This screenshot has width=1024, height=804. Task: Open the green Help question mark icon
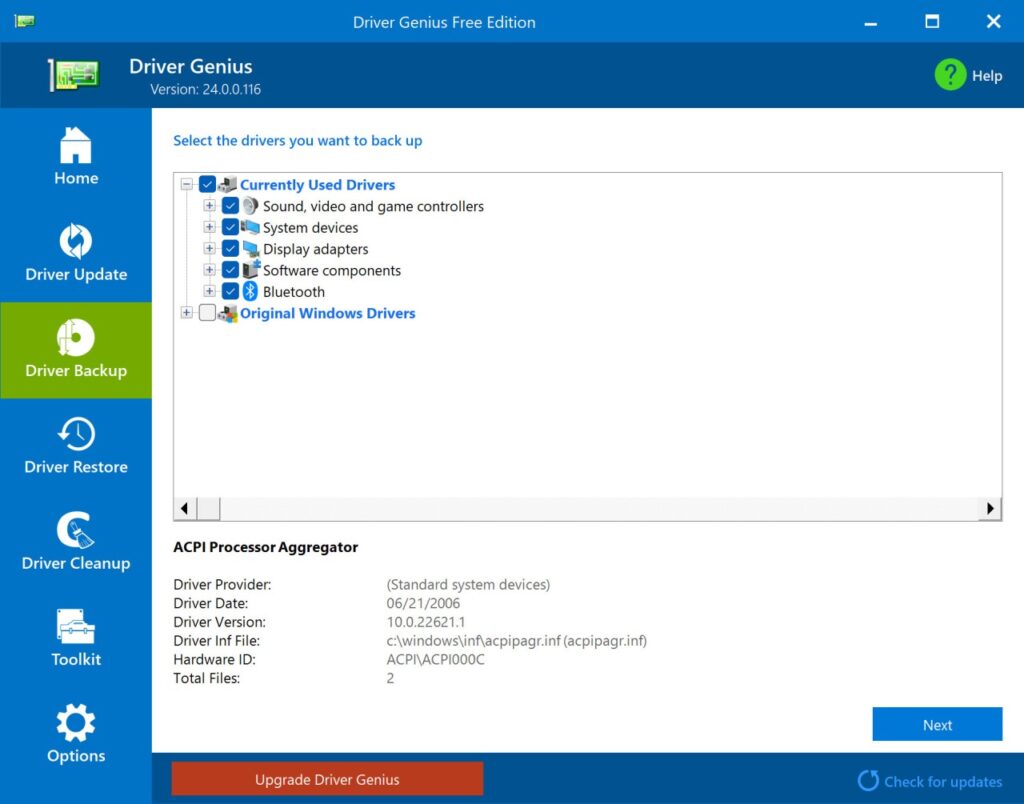[x=950, y=75]
